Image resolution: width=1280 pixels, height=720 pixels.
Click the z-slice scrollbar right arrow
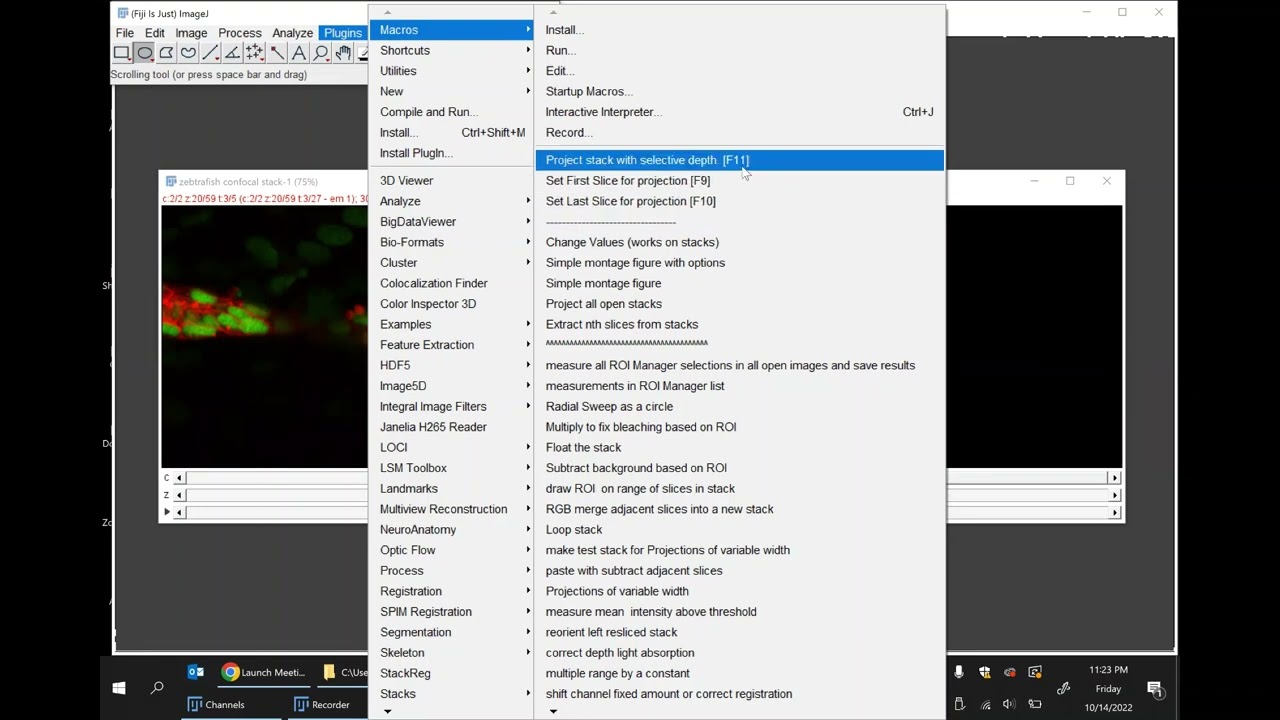pyautogui.click(x=1115, y=495)
